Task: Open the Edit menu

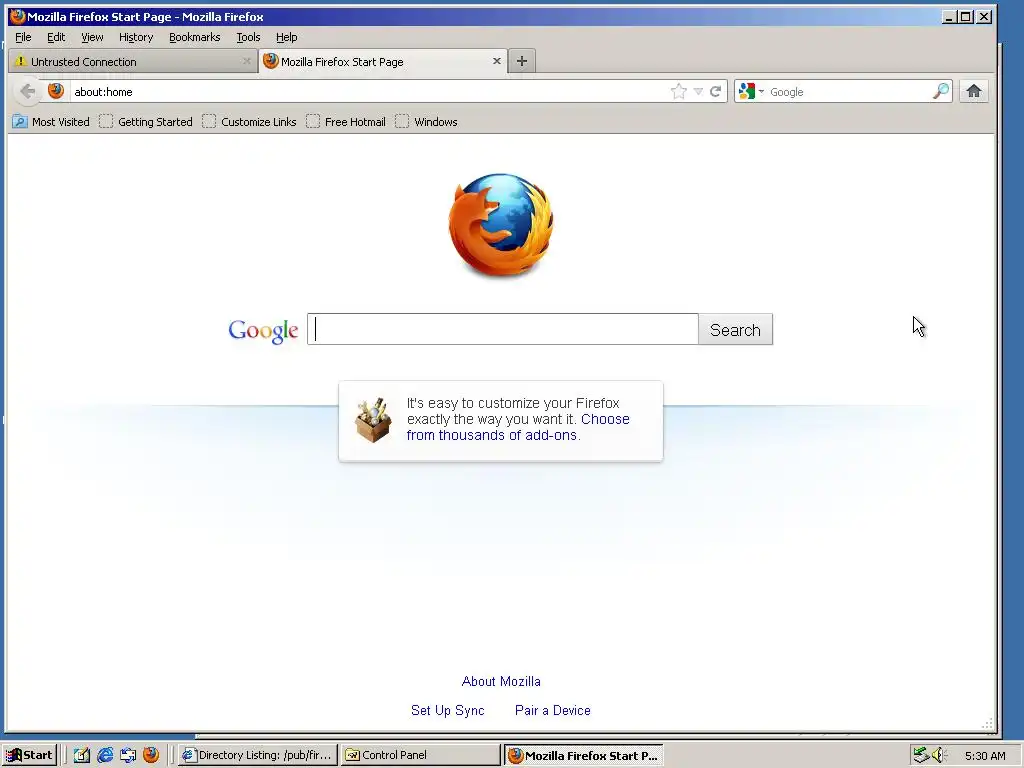Action: [x=56, y=37]
